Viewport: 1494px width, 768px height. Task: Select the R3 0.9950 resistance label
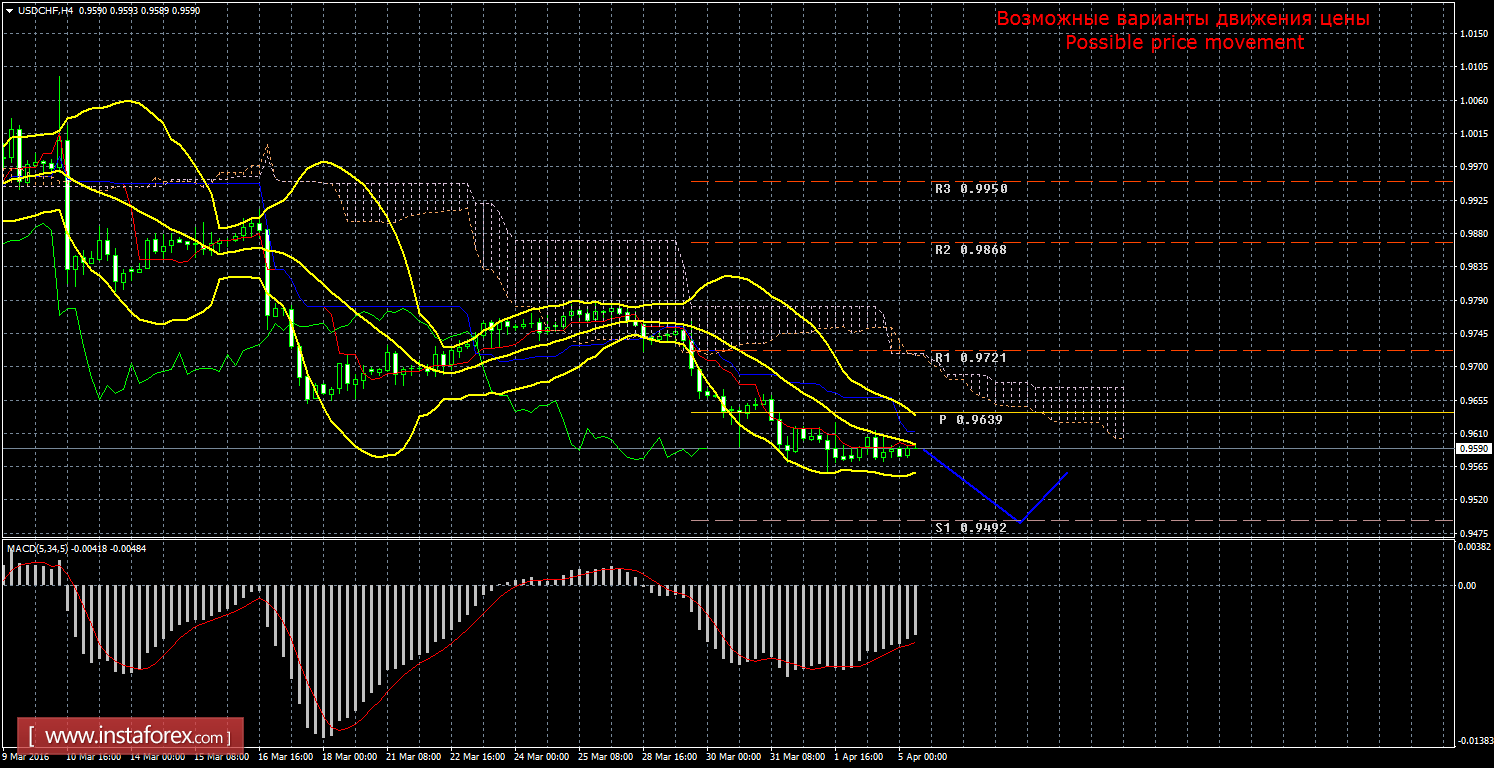pos(970,188)
